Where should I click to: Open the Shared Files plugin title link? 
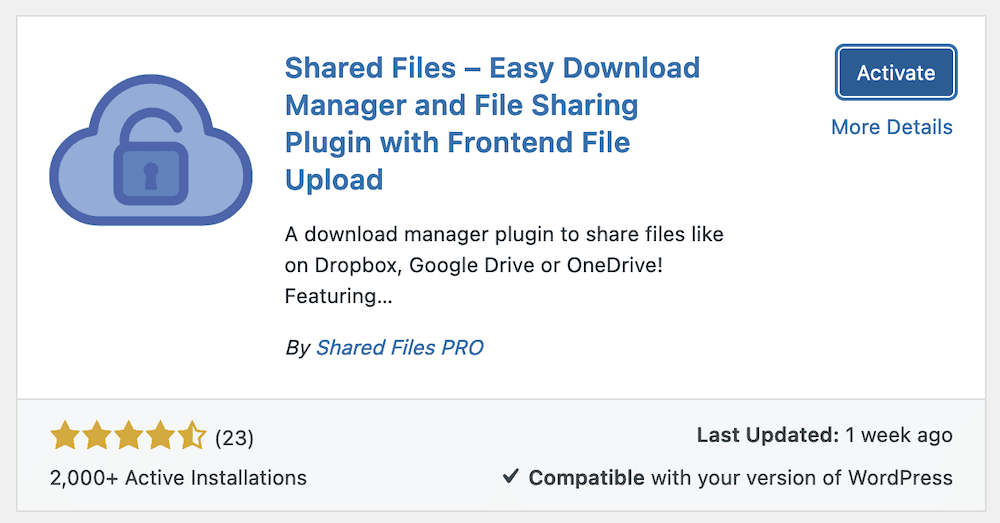tap(492, 124)
